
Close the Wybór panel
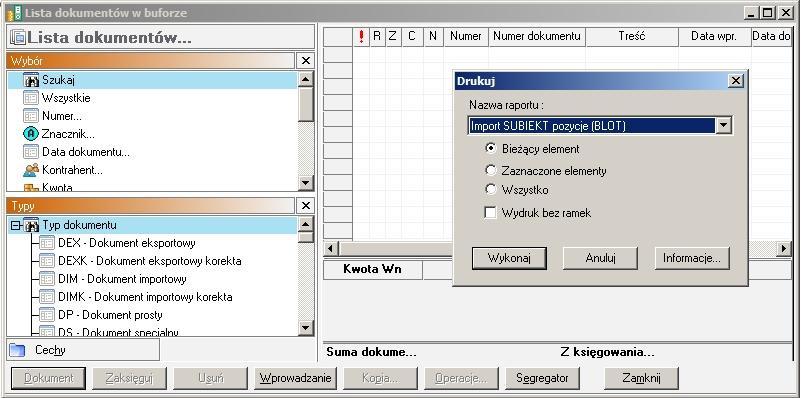click(x=305, y=61)
